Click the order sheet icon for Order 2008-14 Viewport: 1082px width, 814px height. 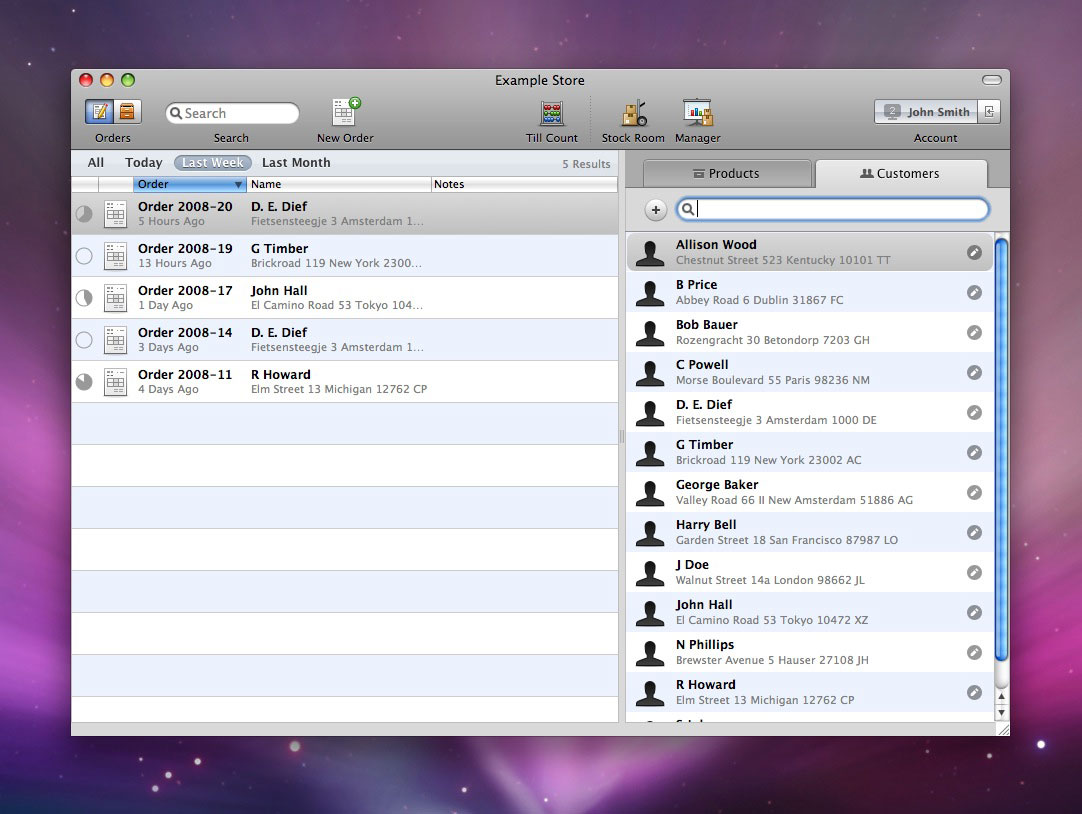point(115,340)
